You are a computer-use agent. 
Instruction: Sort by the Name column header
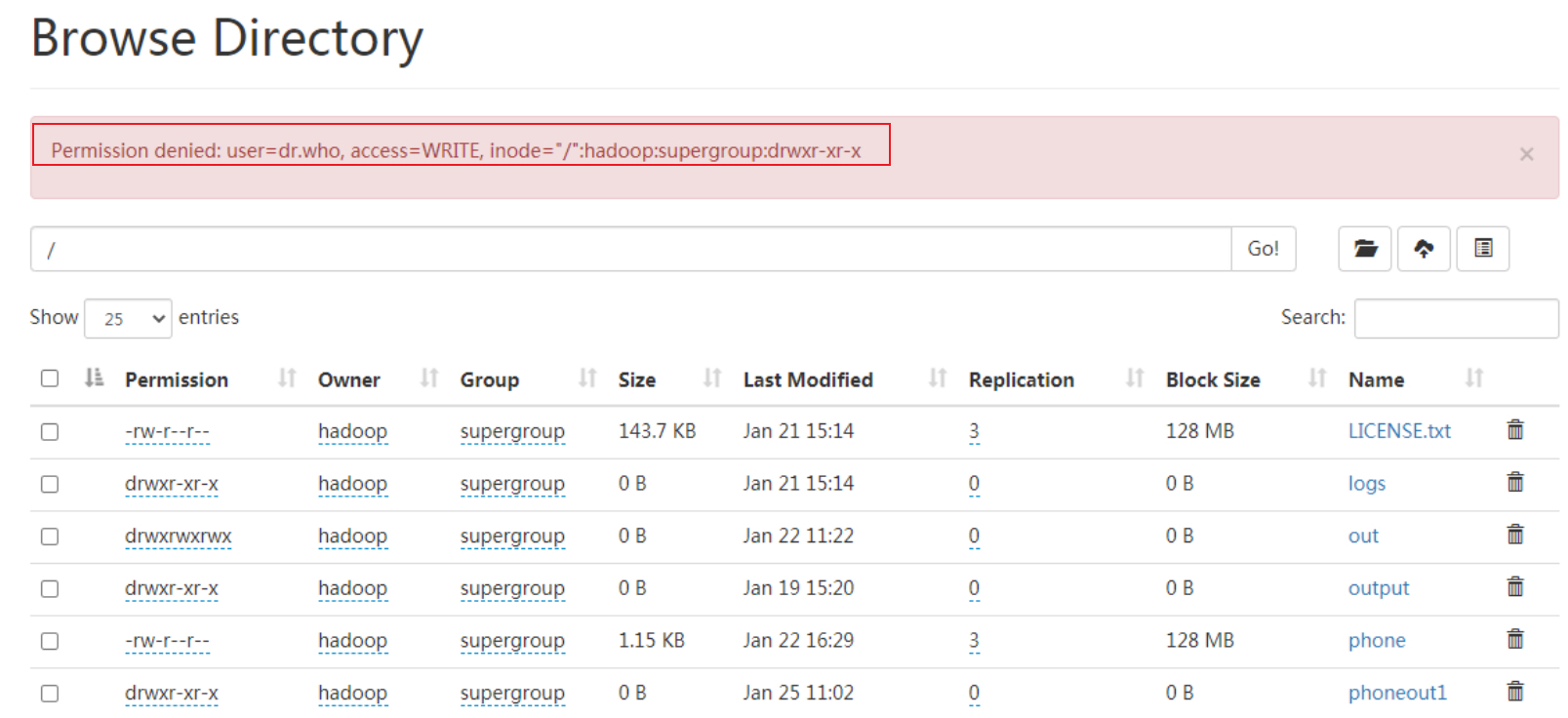pyautogui.click(x=1376, y=379)
